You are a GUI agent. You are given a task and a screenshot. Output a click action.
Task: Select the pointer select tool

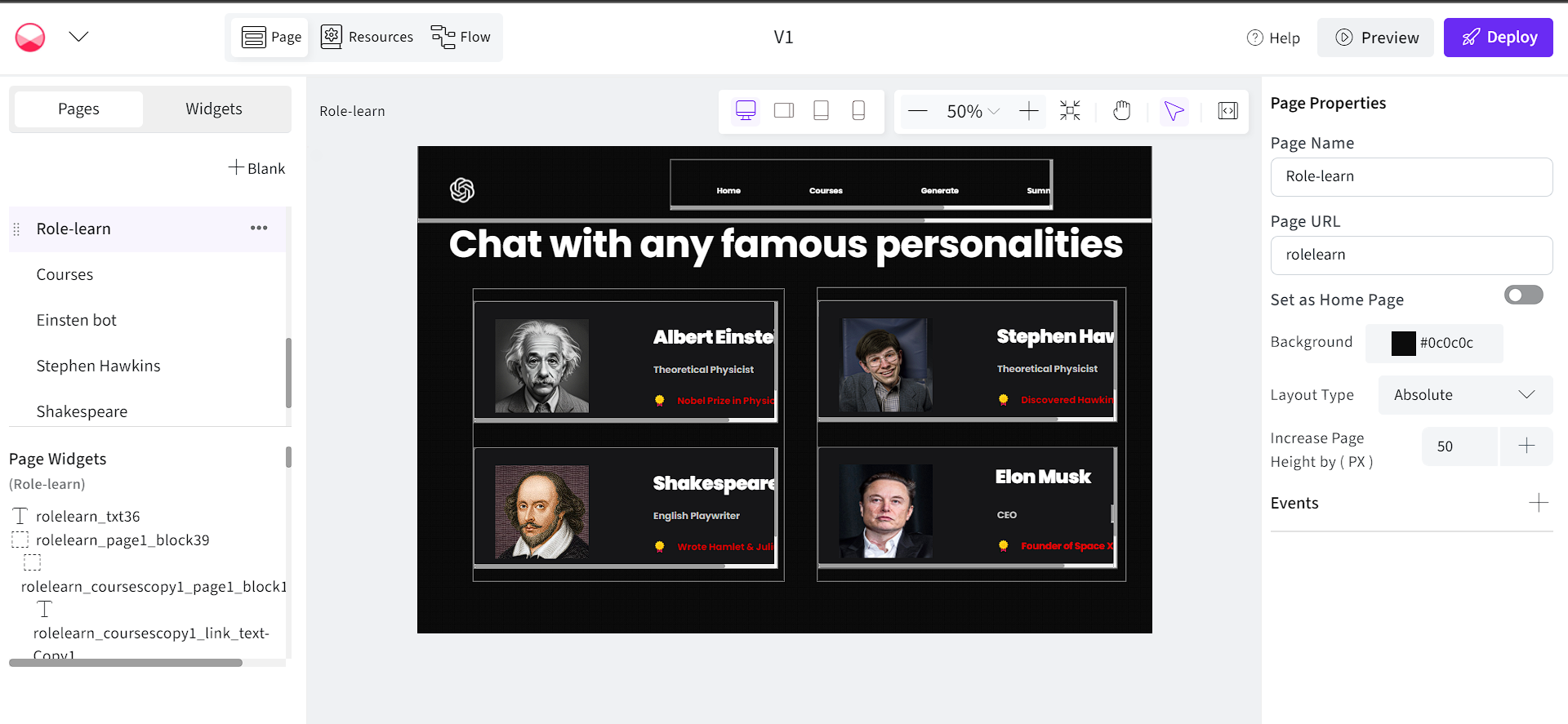1174,111
